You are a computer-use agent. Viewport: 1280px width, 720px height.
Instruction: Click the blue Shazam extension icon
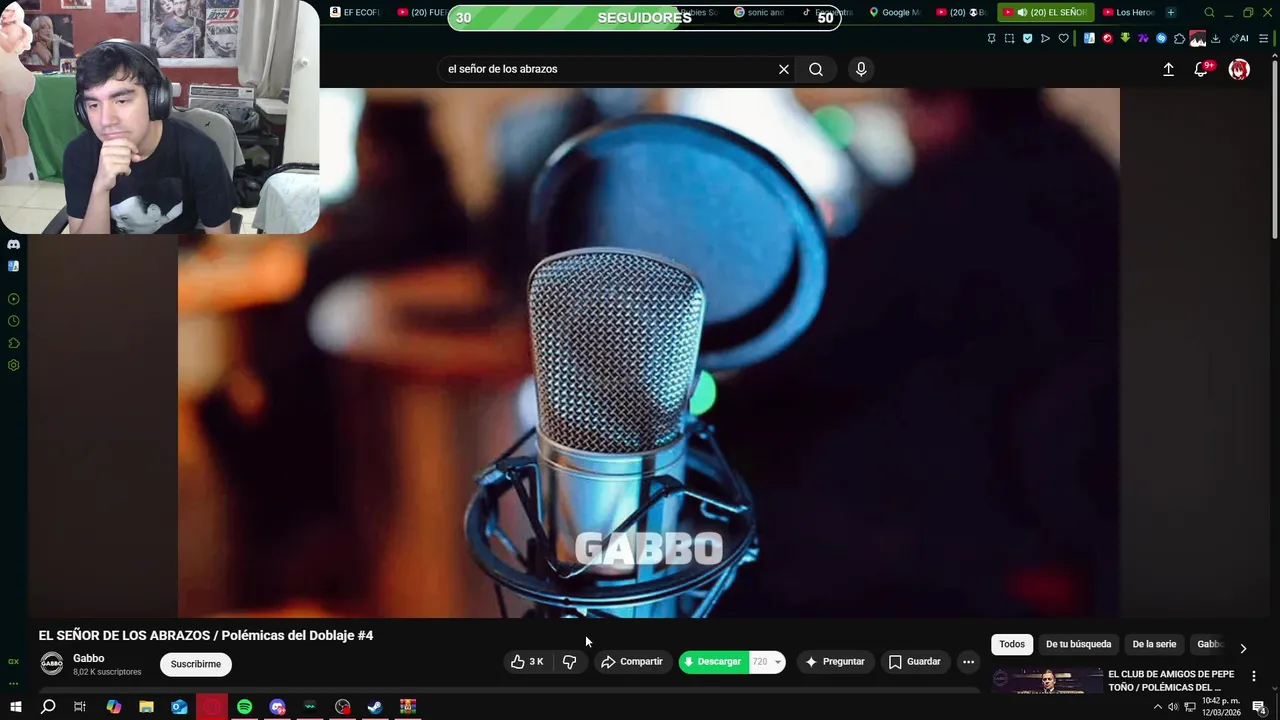[x=1161, y=38]
